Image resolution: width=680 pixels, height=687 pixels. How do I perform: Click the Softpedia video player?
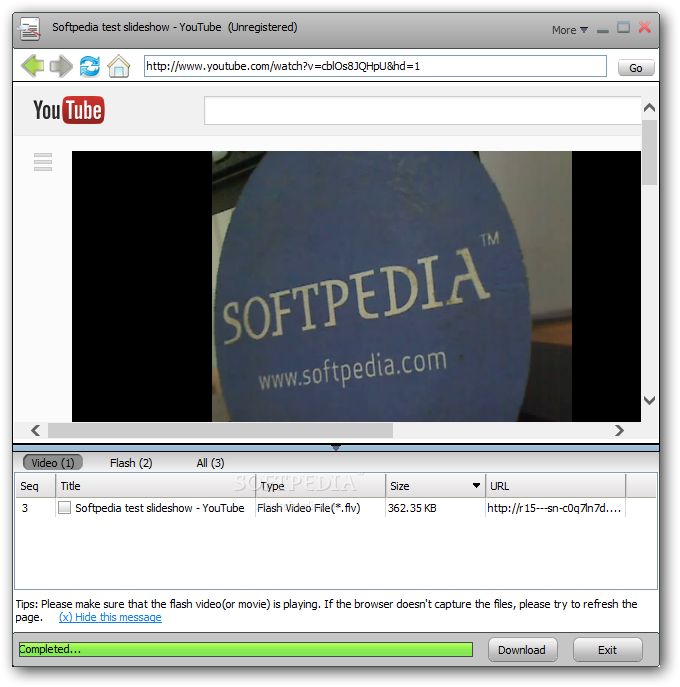pyautogui.click(x=356, y=286)
